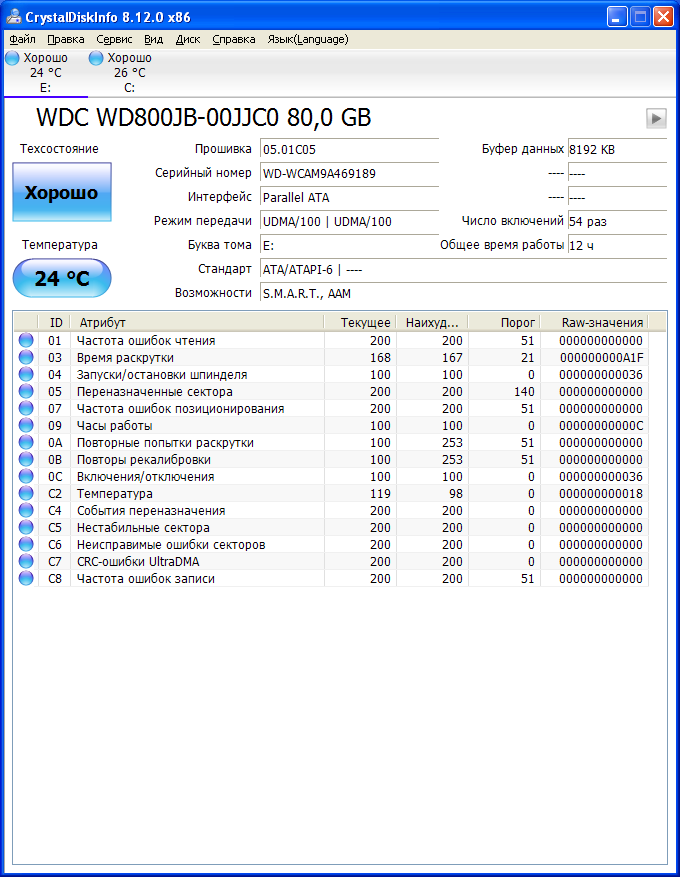This screenshot has width=680, height=877.
Task: Minimize the CrystalDiskInfo window
Action: point(617,17)
